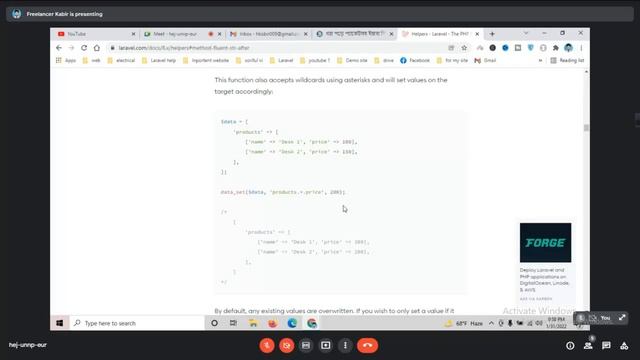Open Chrome profile avatar
Viewport: 640px width, 360px height.
coord(569,48)
